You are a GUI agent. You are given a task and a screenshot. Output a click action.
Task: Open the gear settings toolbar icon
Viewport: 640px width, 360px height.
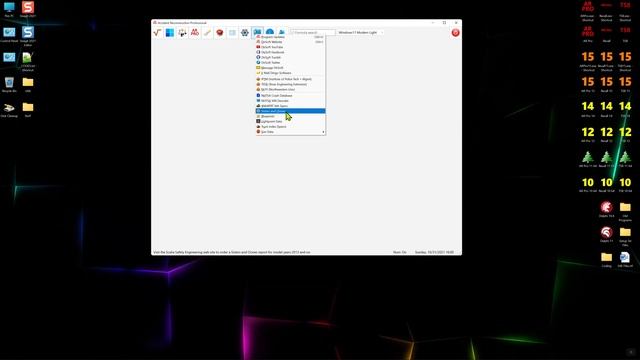coord(244,33)
